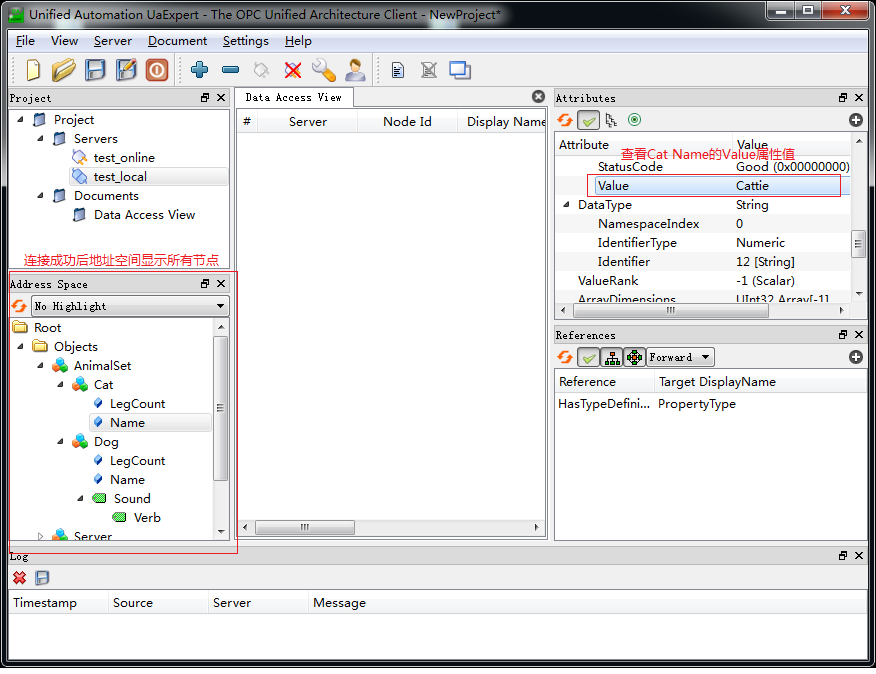
Task: Toggle the green checkmark button in References panel
Action: click(x=588, y=357)
